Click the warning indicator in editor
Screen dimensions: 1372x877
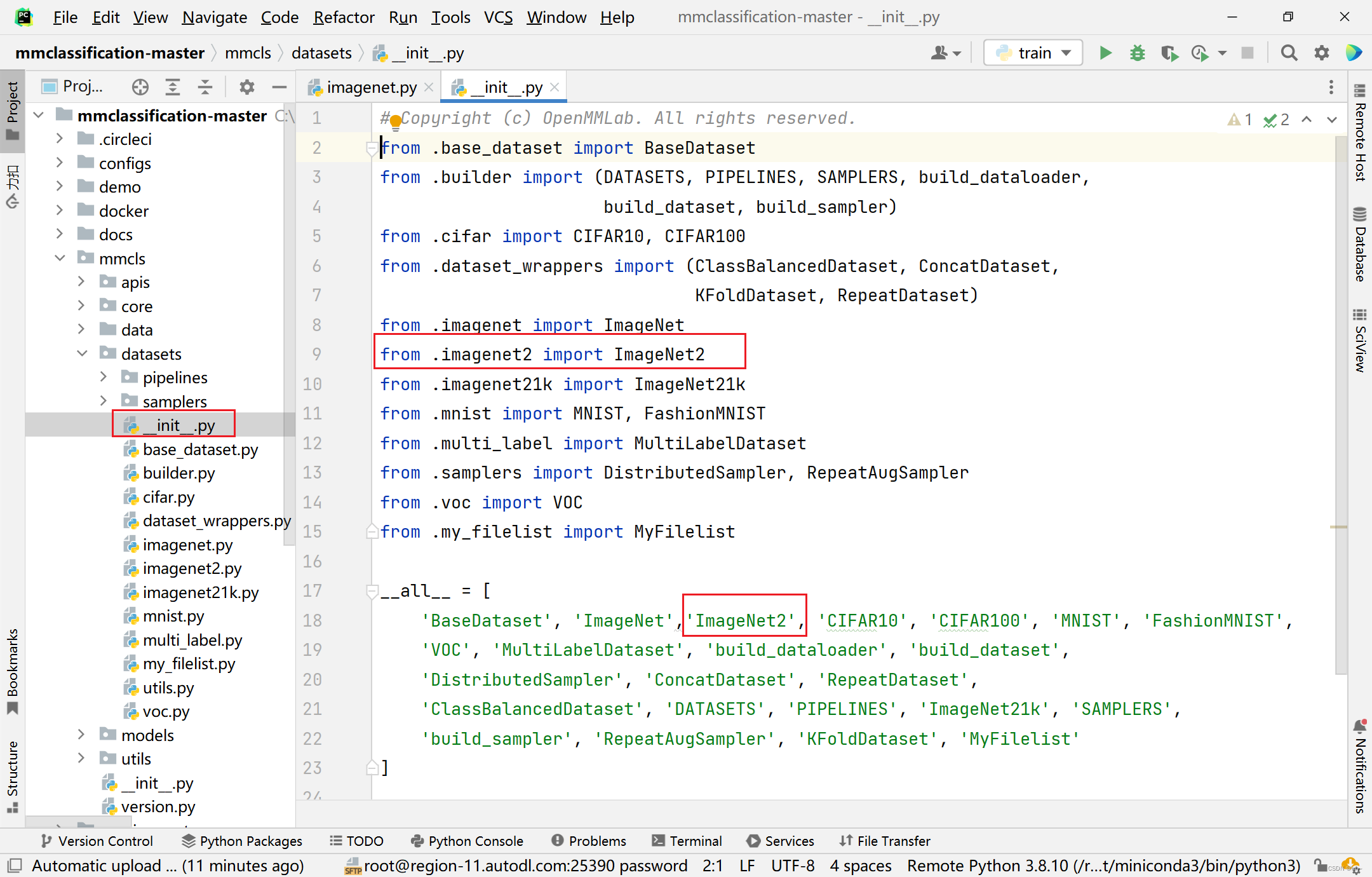[1240, 119]
